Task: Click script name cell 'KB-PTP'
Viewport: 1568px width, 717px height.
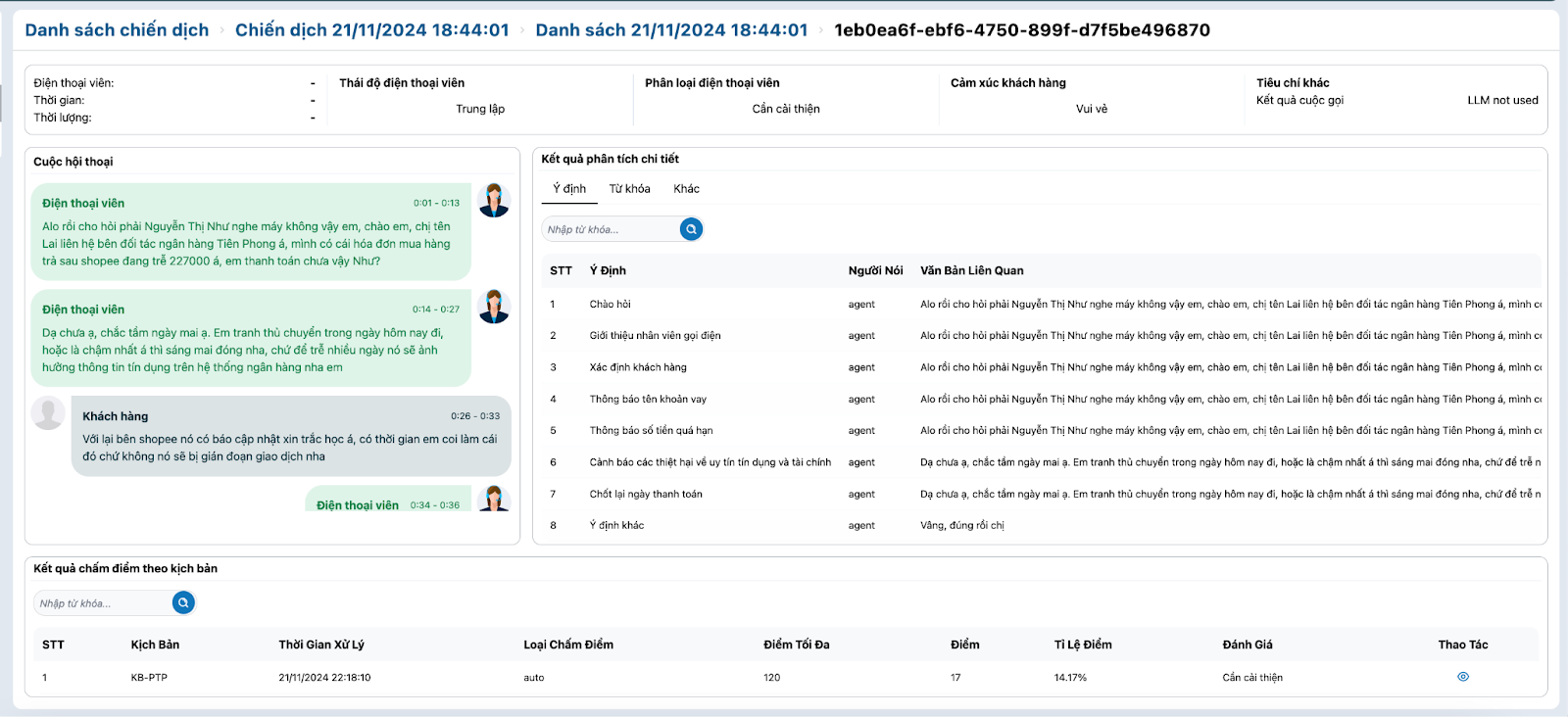Action: (149, 678)
